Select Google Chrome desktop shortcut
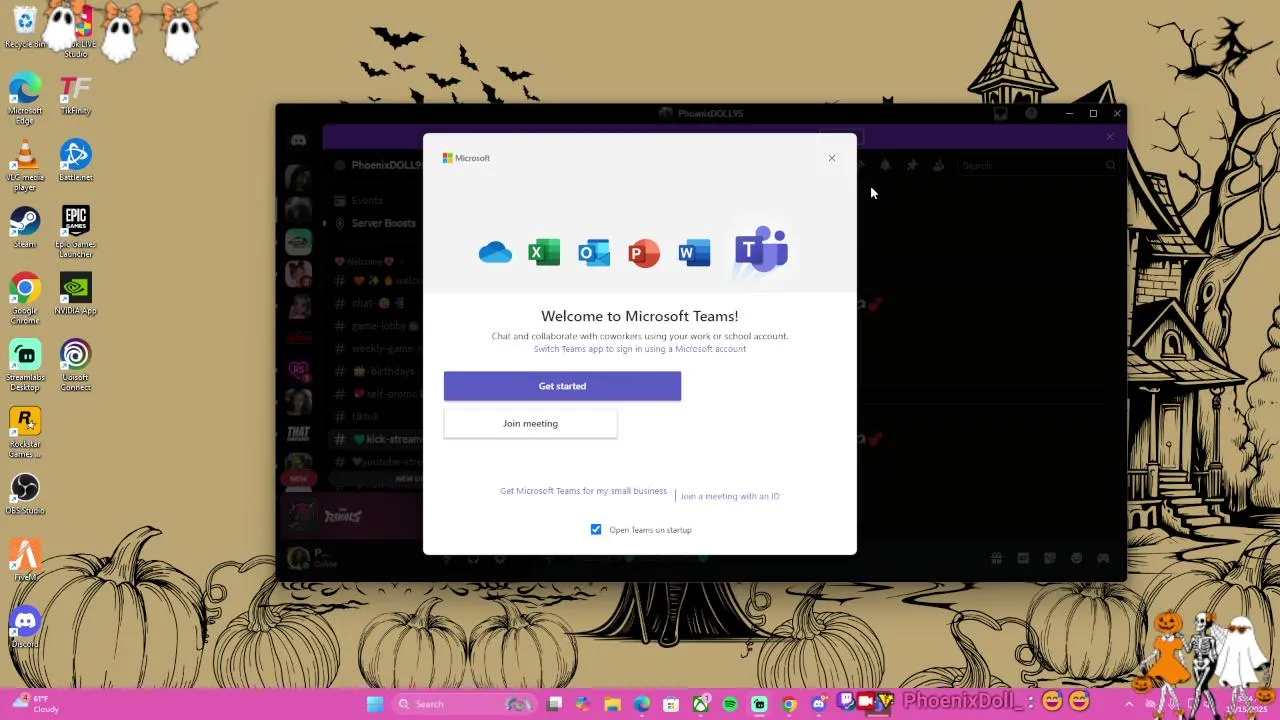This screenshot has height=720, width=1280. click(25, 299)
